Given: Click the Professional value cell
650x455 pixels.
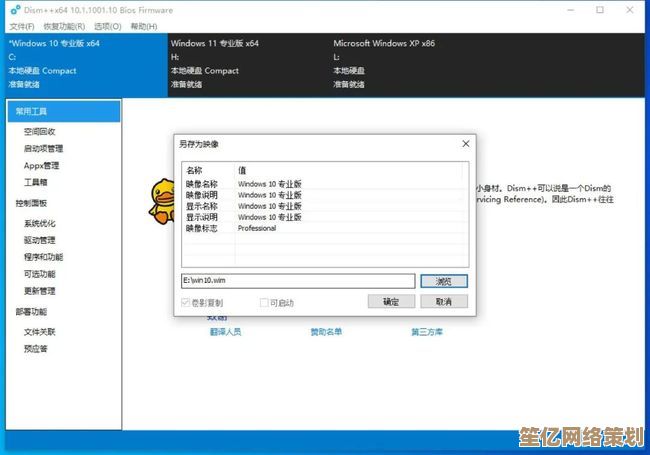Looking at the screenshot, I should click(x=257, y=228).
